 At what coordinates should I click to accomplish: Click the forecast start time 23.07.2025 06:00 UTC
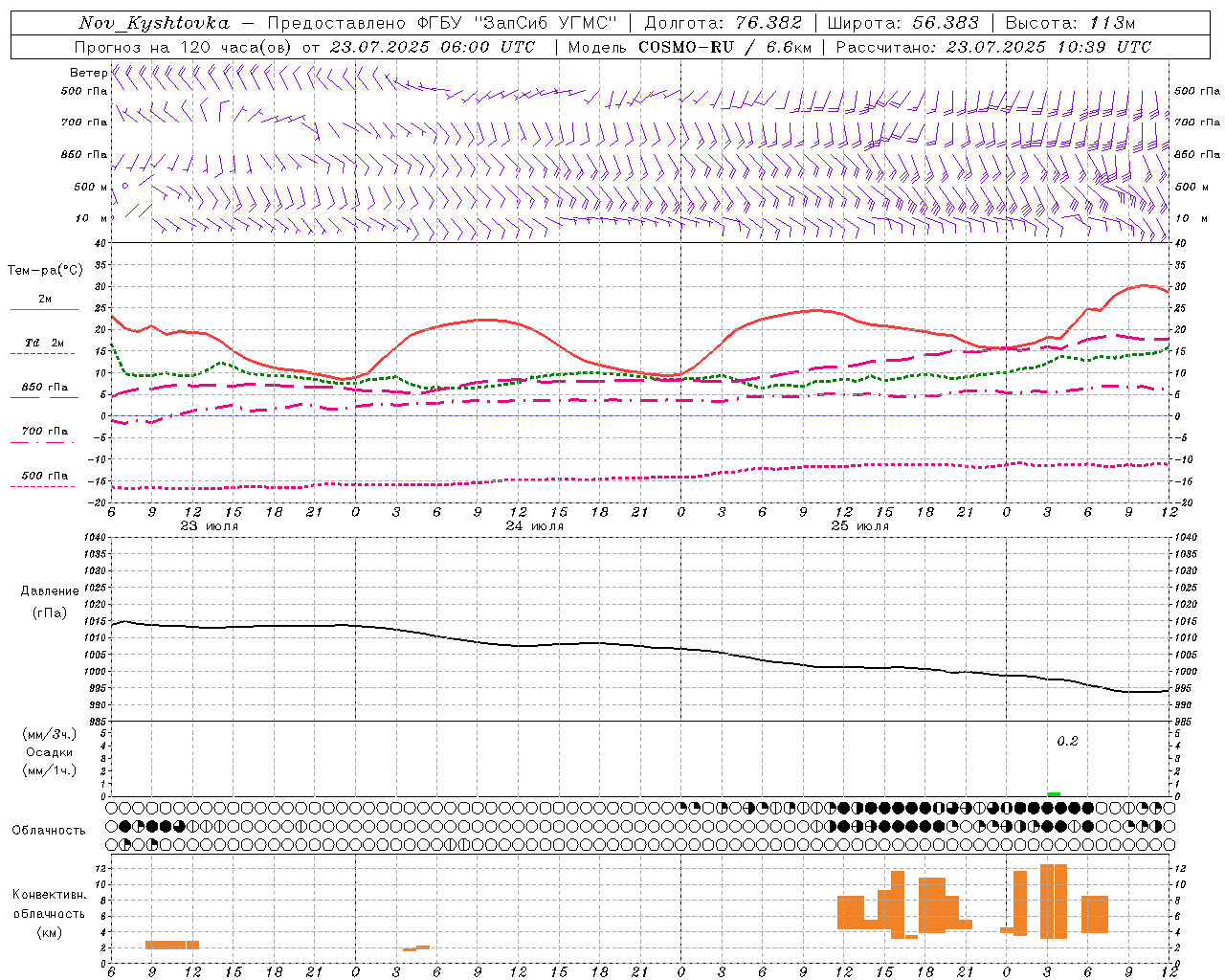pyautogui.click(x=433, y=47)
